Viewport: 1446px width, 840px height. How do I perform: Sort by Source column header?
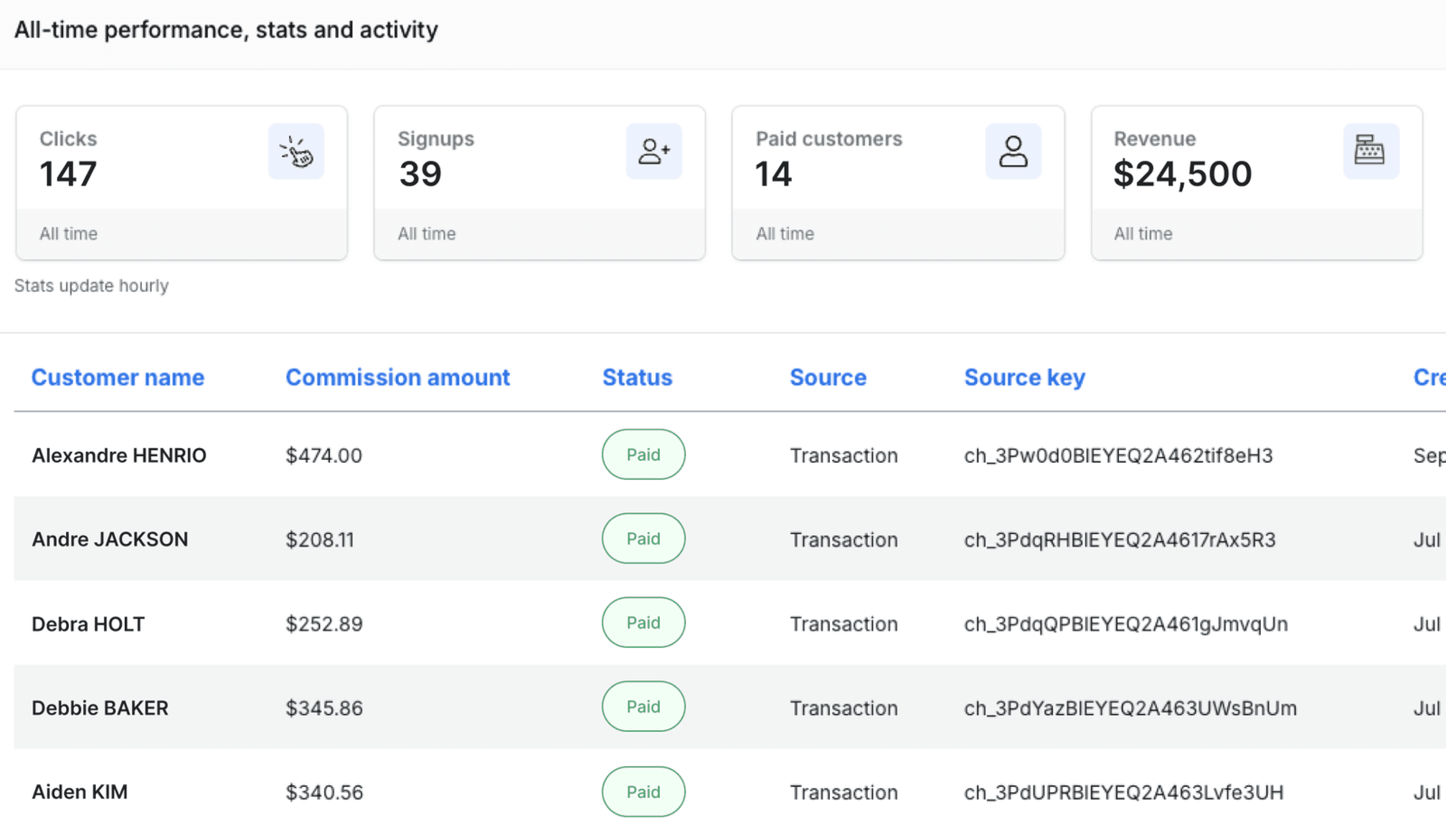(x=828, y=377)
